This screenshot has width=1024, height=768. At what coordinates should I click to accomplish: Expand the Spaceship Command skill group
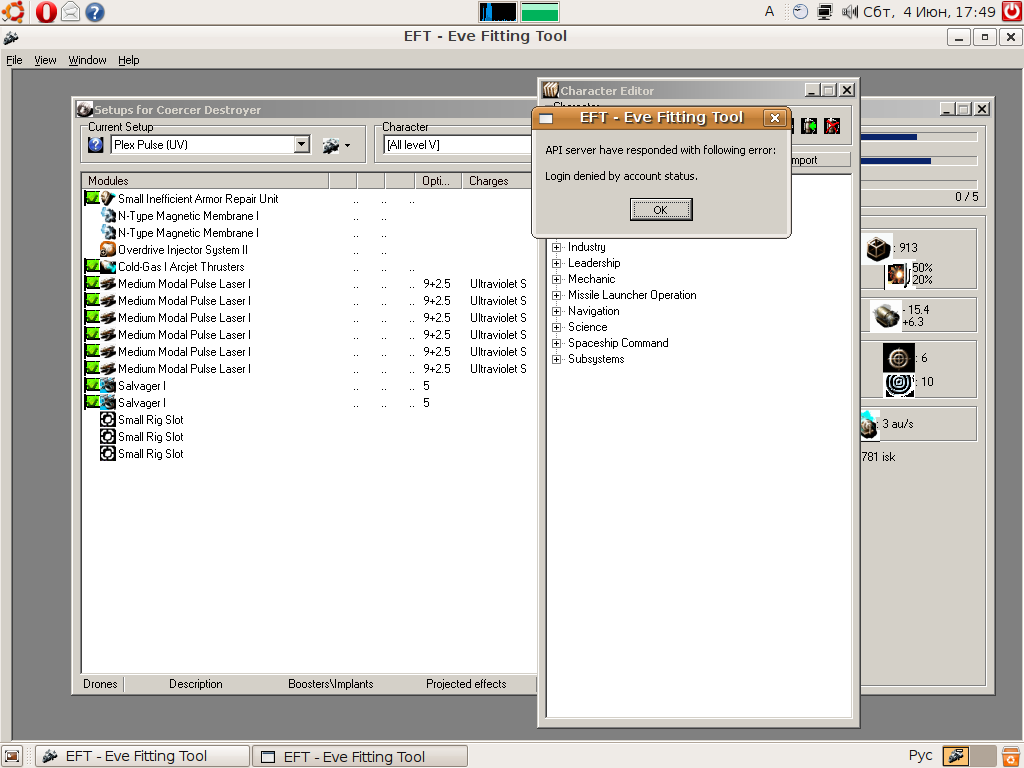pos(556,344)
